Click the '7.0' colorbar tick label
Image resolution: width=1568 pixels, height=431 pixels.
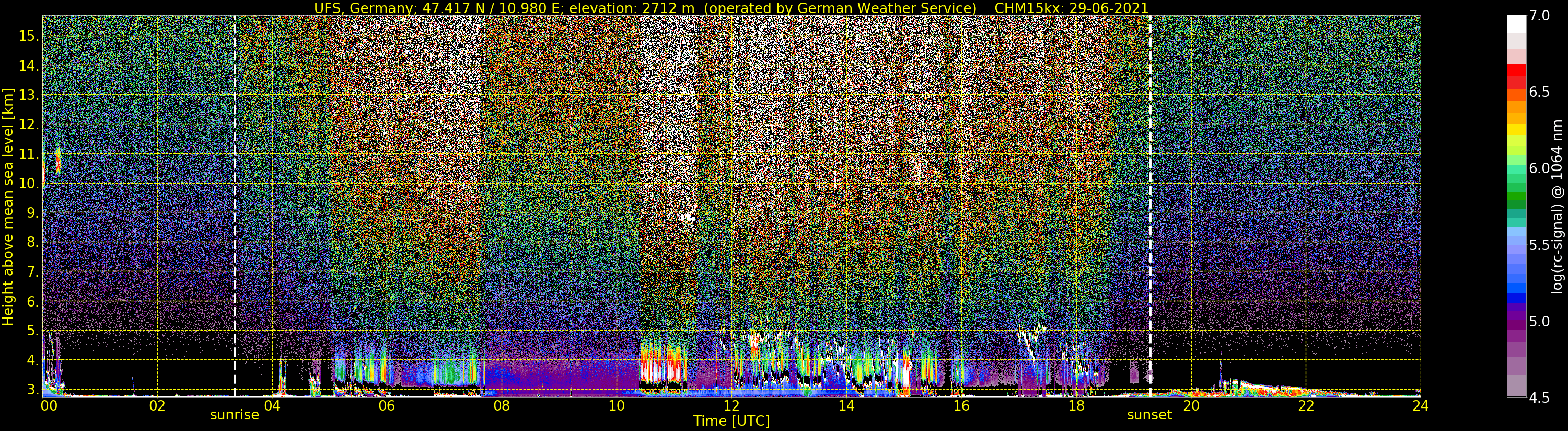(x=1539, y=16)
